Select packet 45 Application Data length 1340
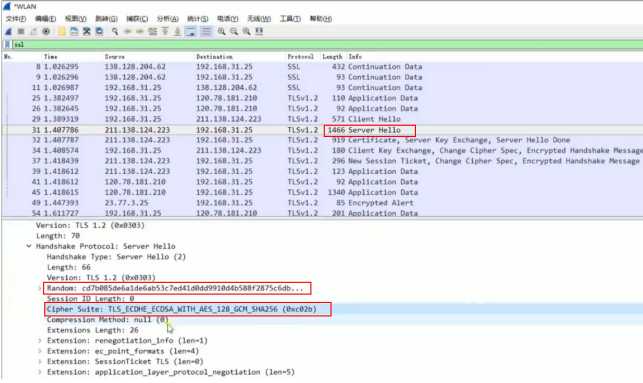 point(322,192)
